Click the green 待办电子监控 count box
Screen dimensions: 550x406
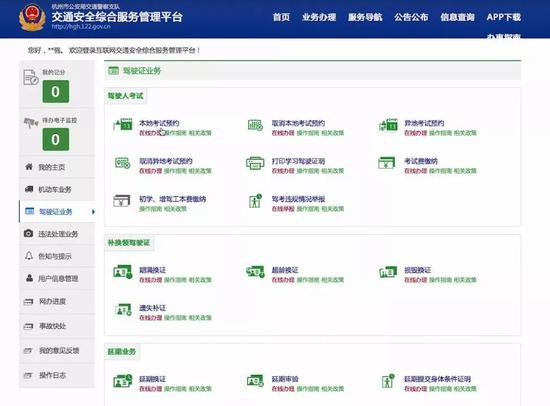click(56, 139)
